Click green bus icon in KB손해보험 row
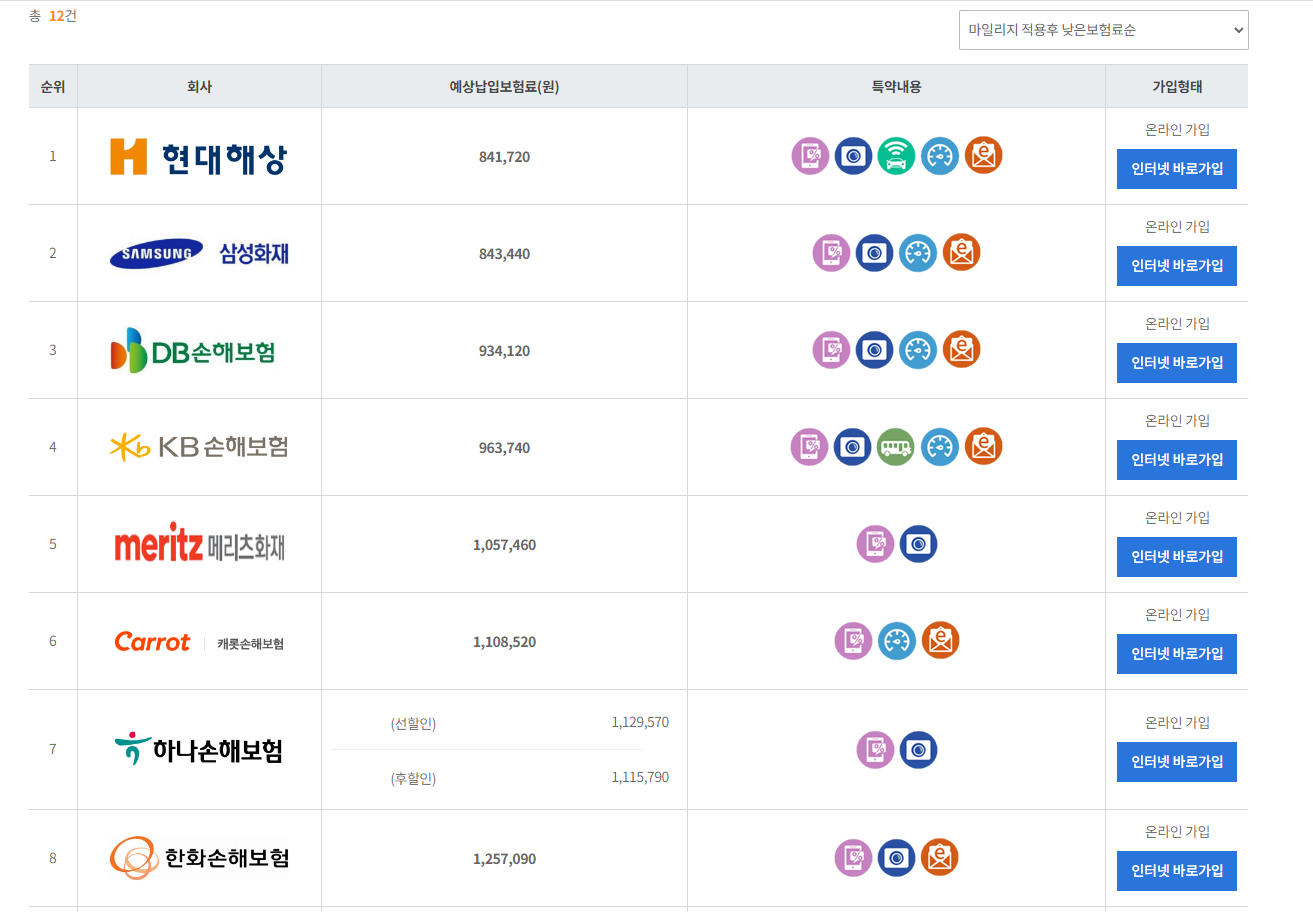Image resolution: width=1313 pixels, height=912 pixels. 897,447
